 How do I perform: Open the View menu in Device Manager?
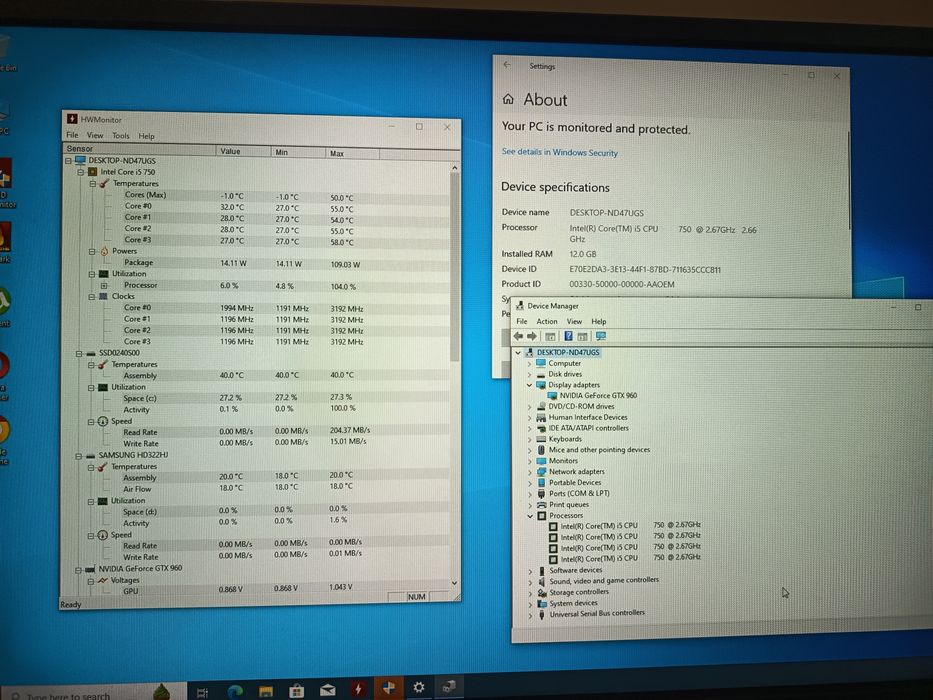(574, 321)
